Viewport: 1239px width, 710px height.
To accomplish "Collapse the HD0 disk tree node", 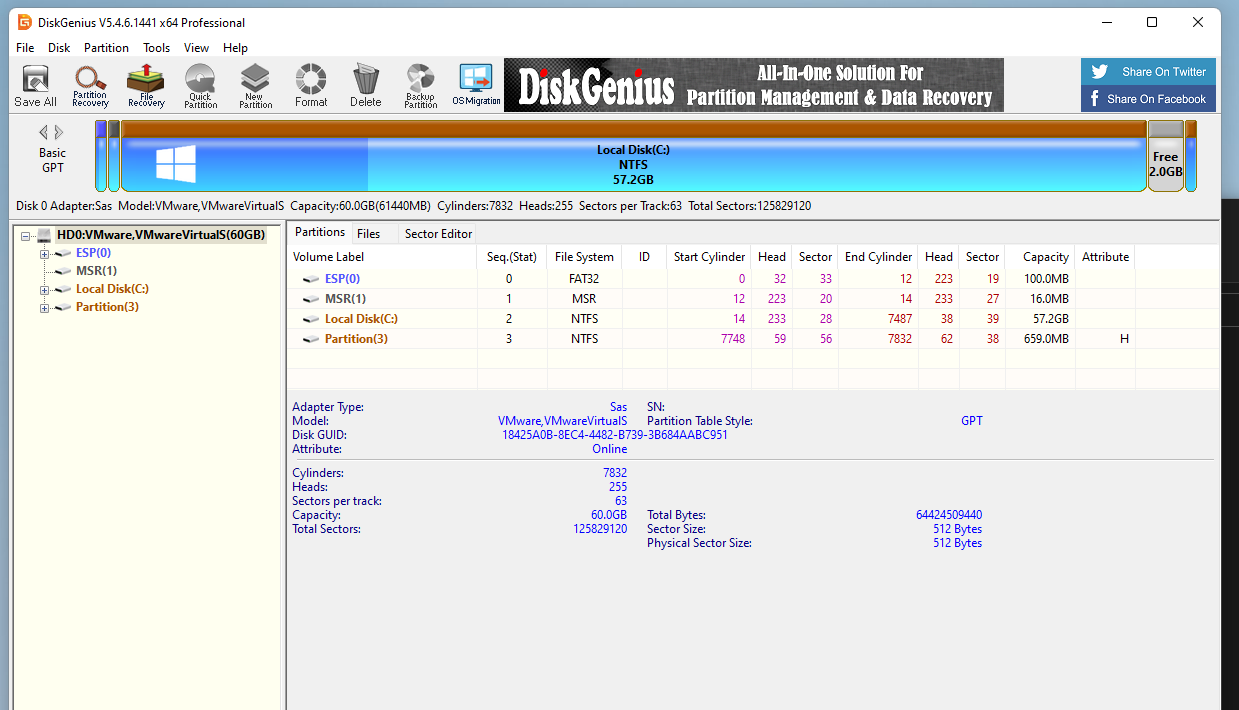I will tap(25, 236).
